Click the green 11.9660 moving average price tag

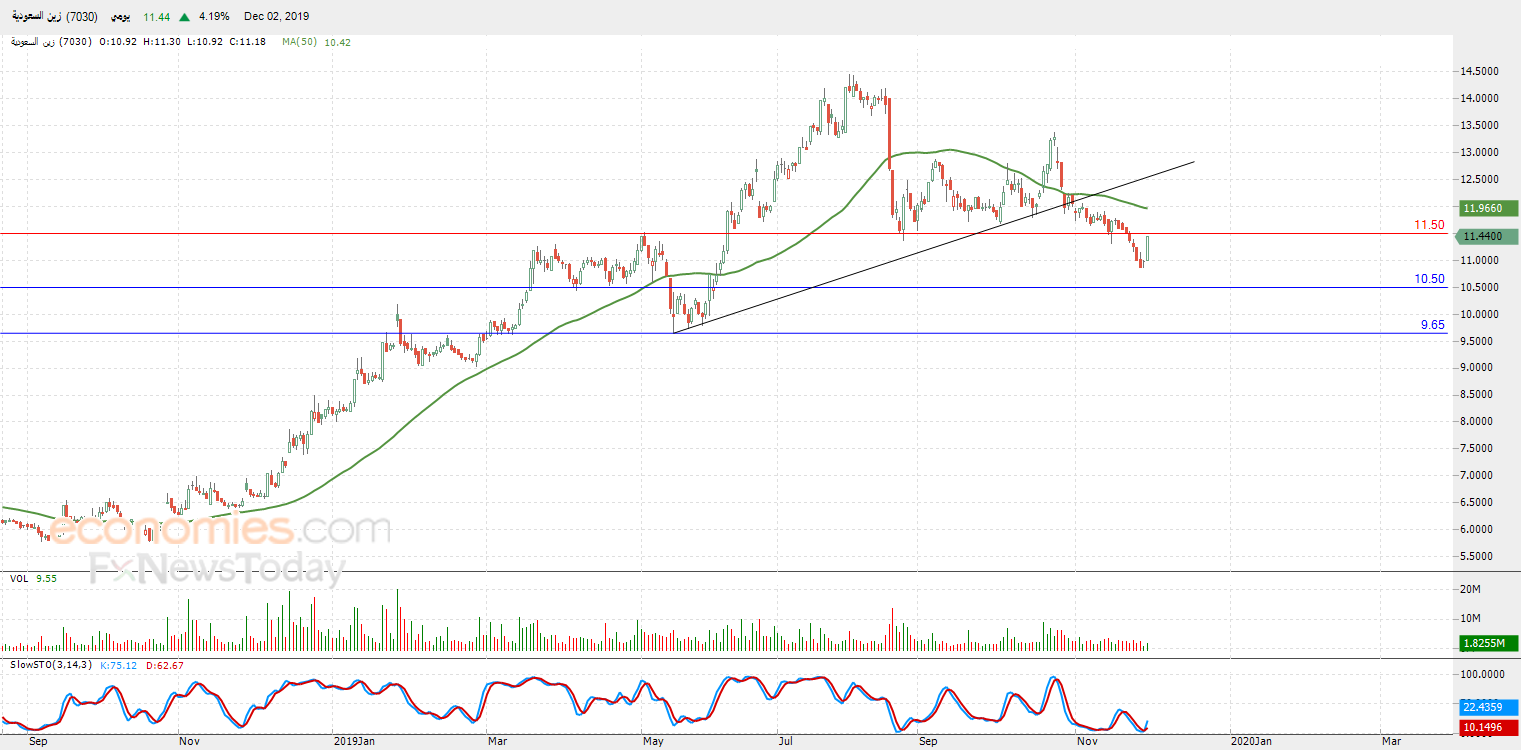click(x=1487, y=209)
